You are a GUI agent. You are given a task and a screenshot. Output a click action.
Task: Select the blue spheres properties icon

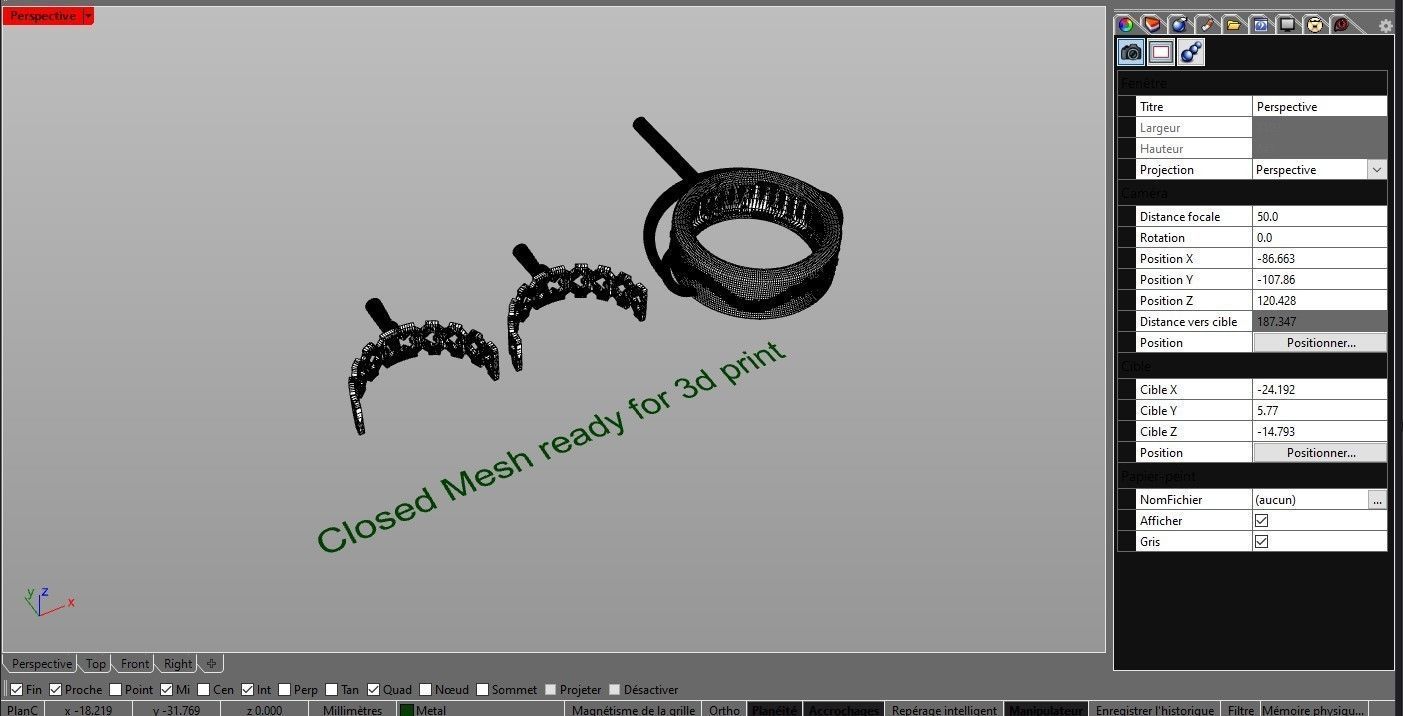click(1191, 52)
